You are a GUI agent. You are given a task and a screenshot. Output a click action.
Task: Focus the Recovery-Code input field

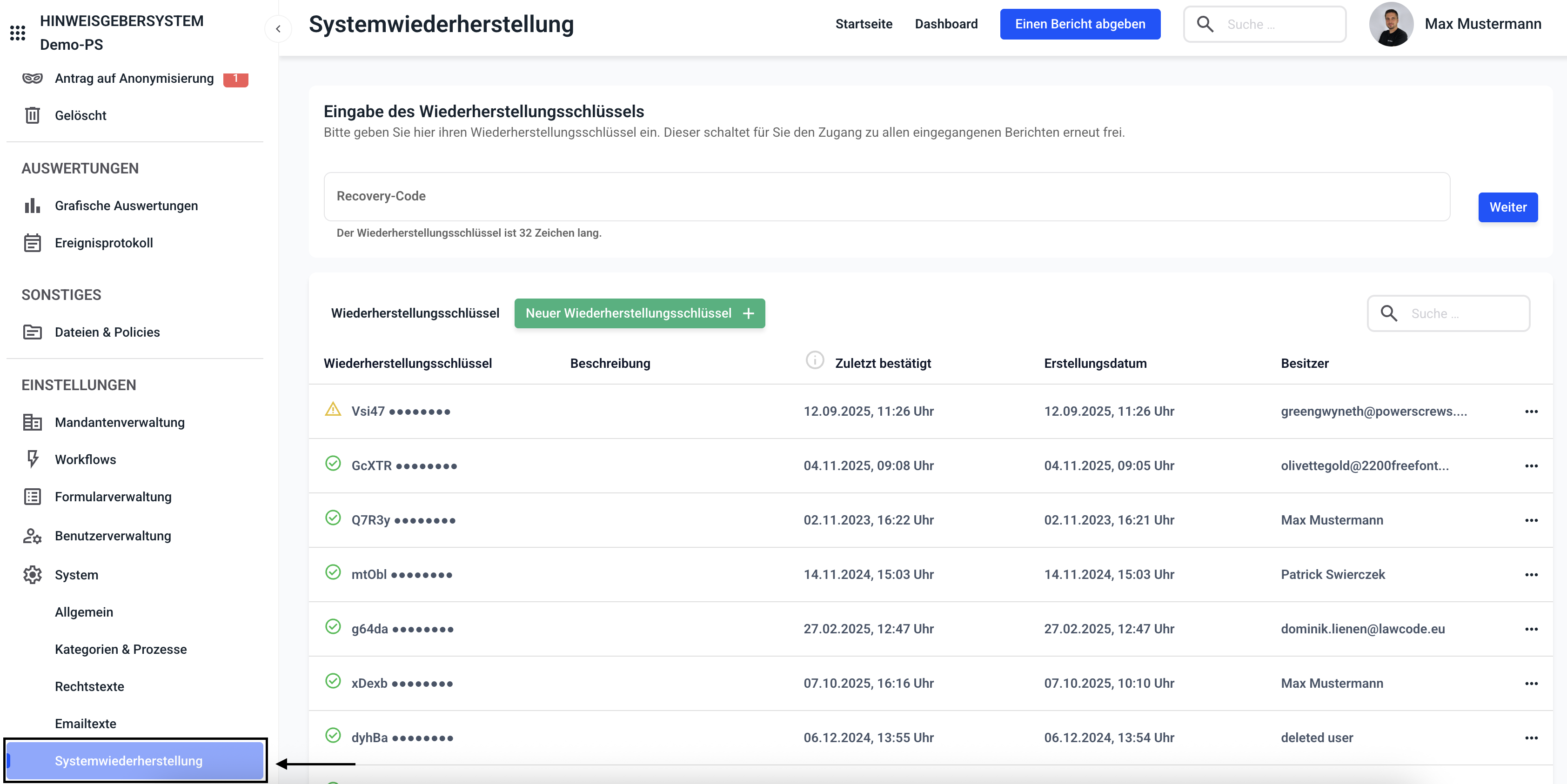[886, 196]
